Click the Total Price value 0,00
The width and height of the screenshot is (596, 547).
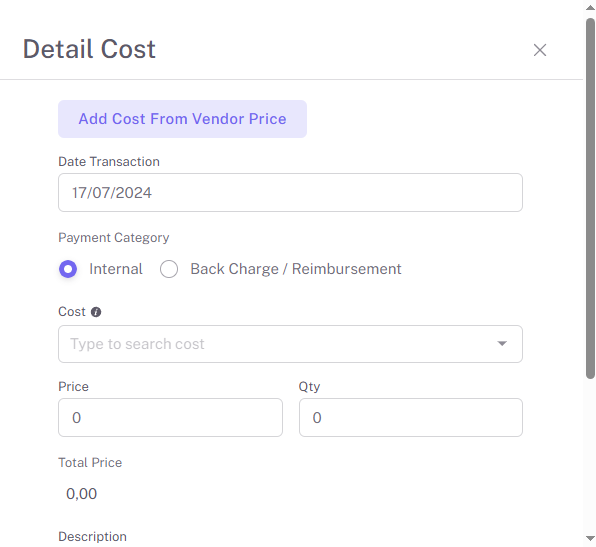tap(81, 494)
